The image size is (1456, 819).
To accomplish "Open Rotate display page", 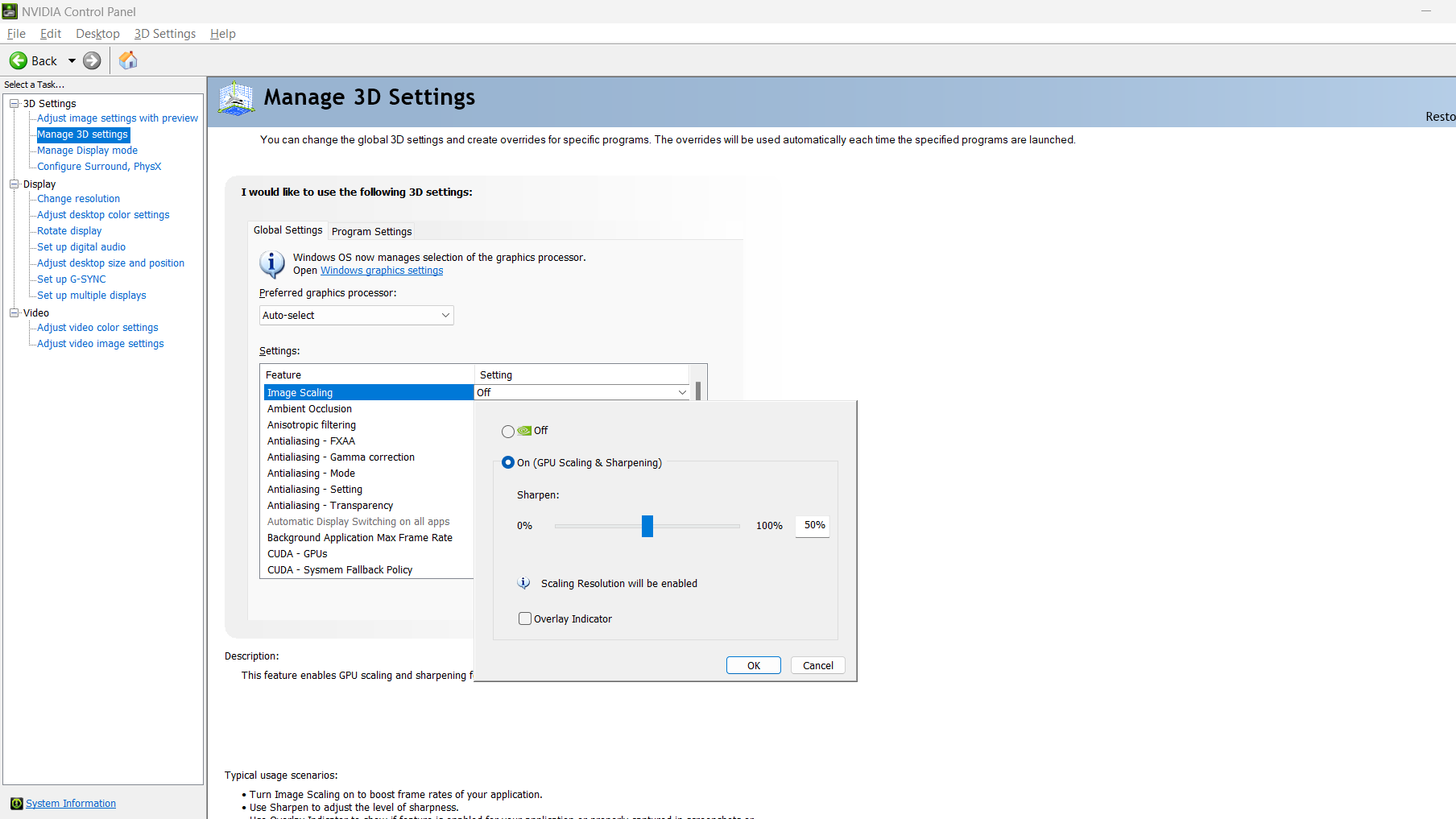I will [x=69, y=231].
